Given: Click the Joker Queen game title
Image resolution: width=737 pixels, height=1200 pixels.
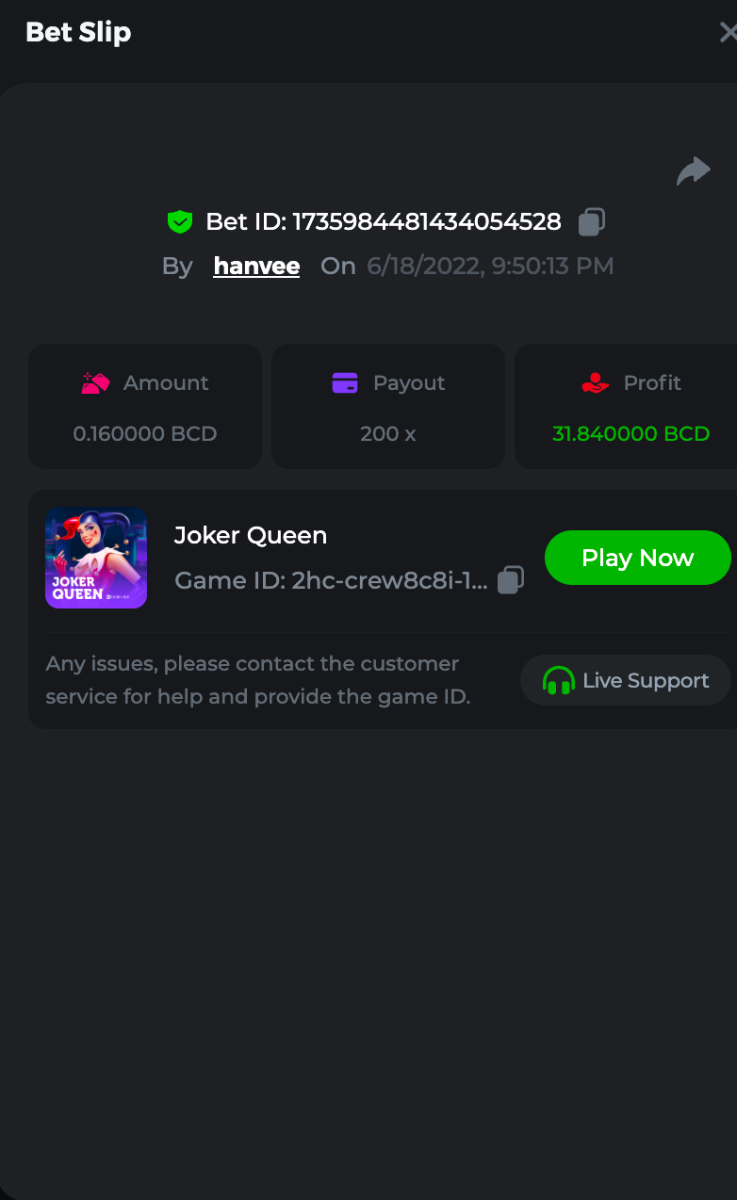Looking at the screenshot, I should point(250,535).
